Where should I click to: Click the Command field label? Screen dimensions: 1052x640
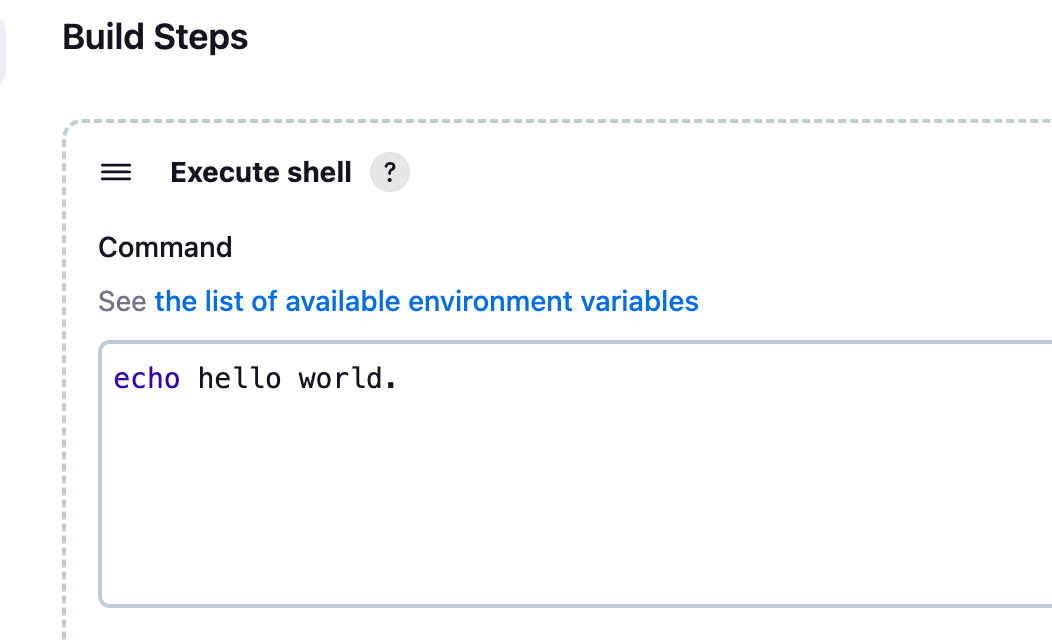[165, 247]
